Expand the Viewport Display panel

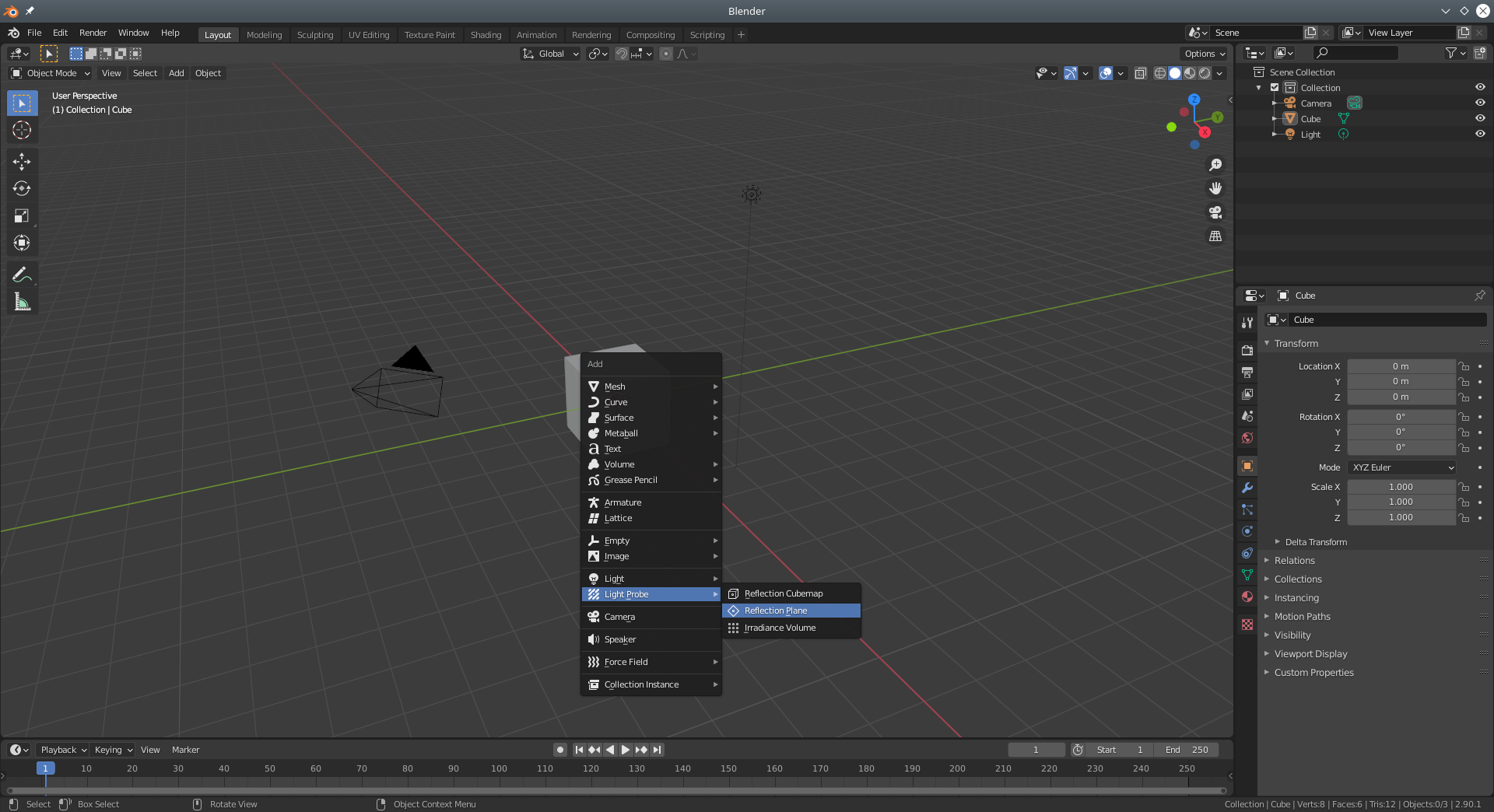coord(1310,654)
